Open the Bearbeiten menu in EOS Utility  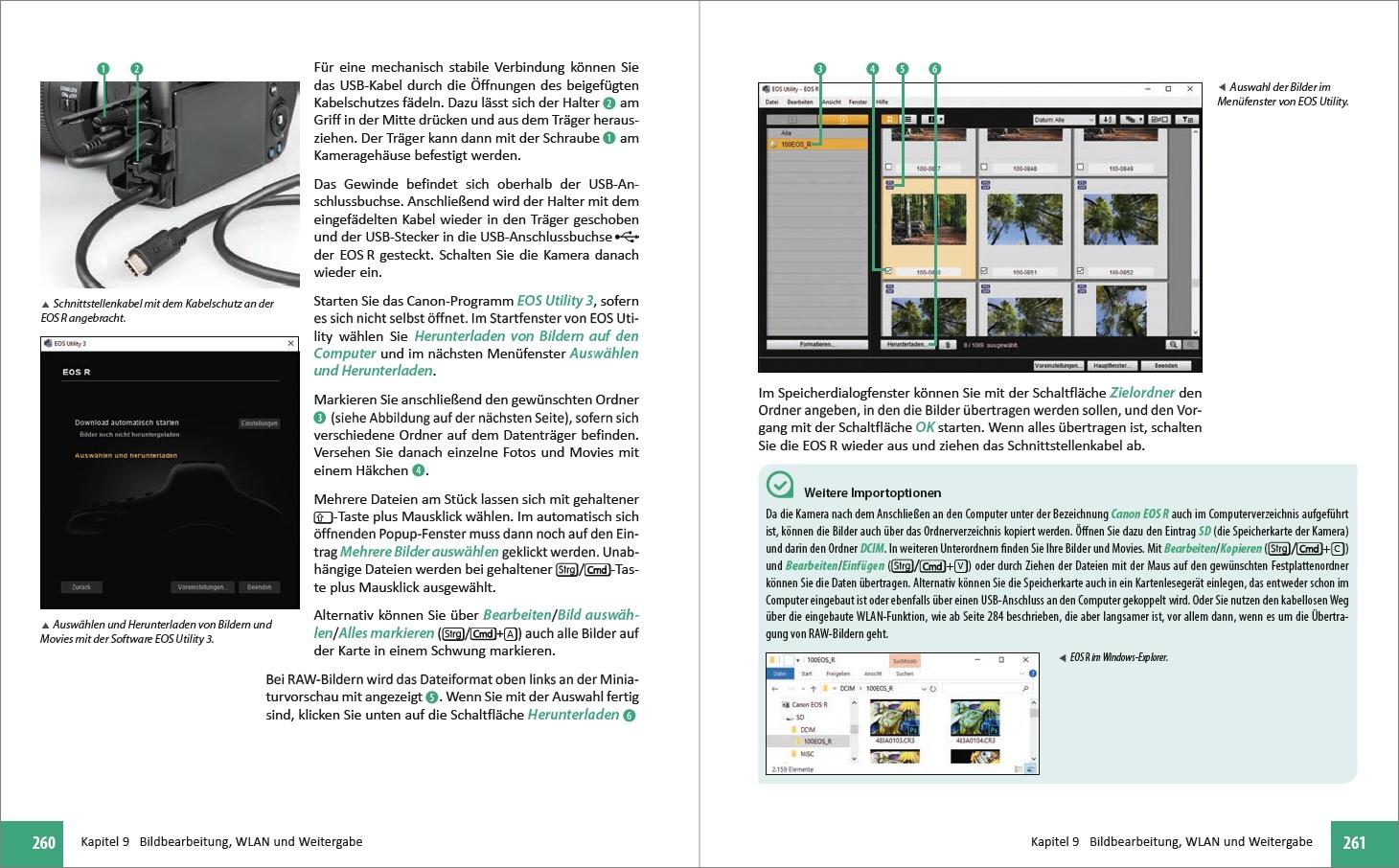pos(800,102)
